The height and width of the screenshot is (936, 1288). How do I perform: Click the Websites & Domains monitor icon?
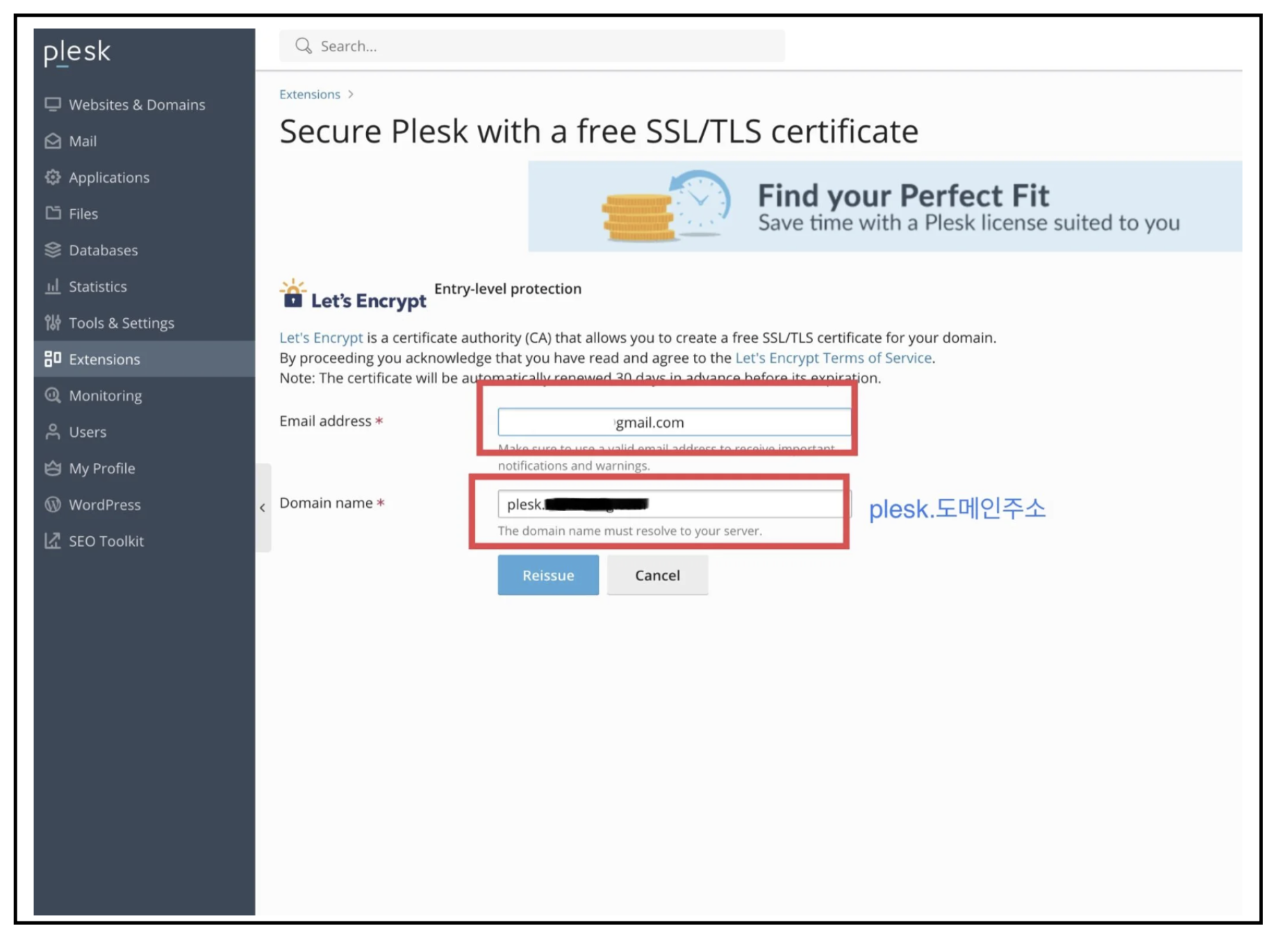tap(53, 104)
